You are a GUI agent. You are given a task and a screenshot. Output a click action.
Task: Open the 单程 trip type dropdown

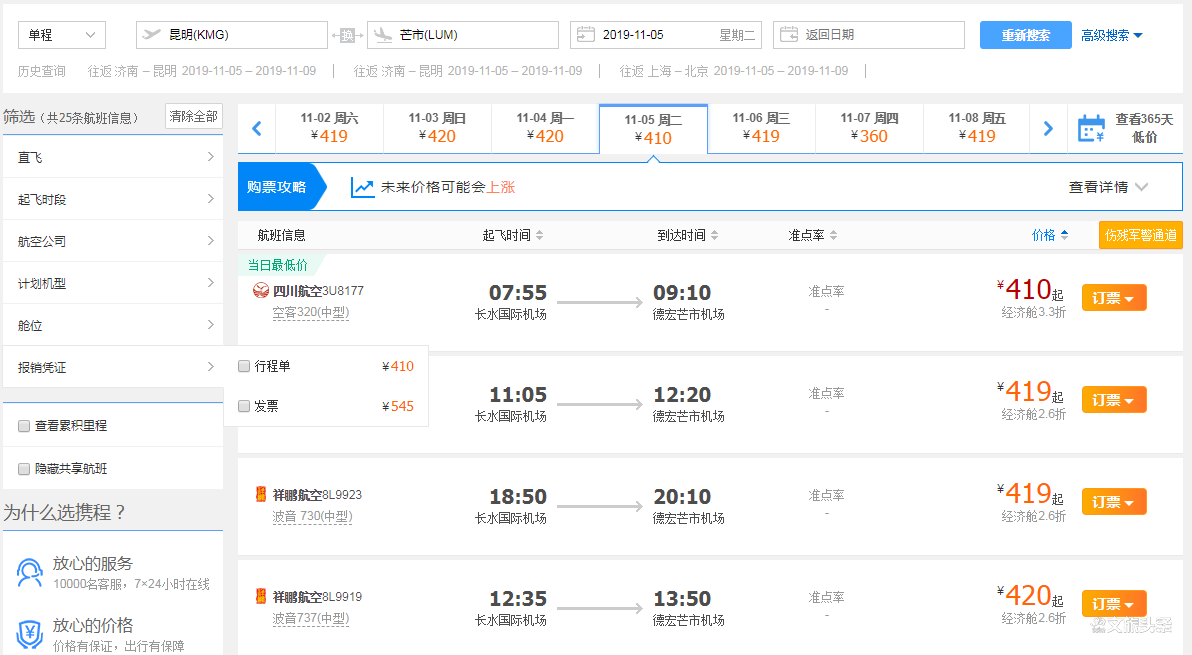pyautogui.click(x=62, y=35)
